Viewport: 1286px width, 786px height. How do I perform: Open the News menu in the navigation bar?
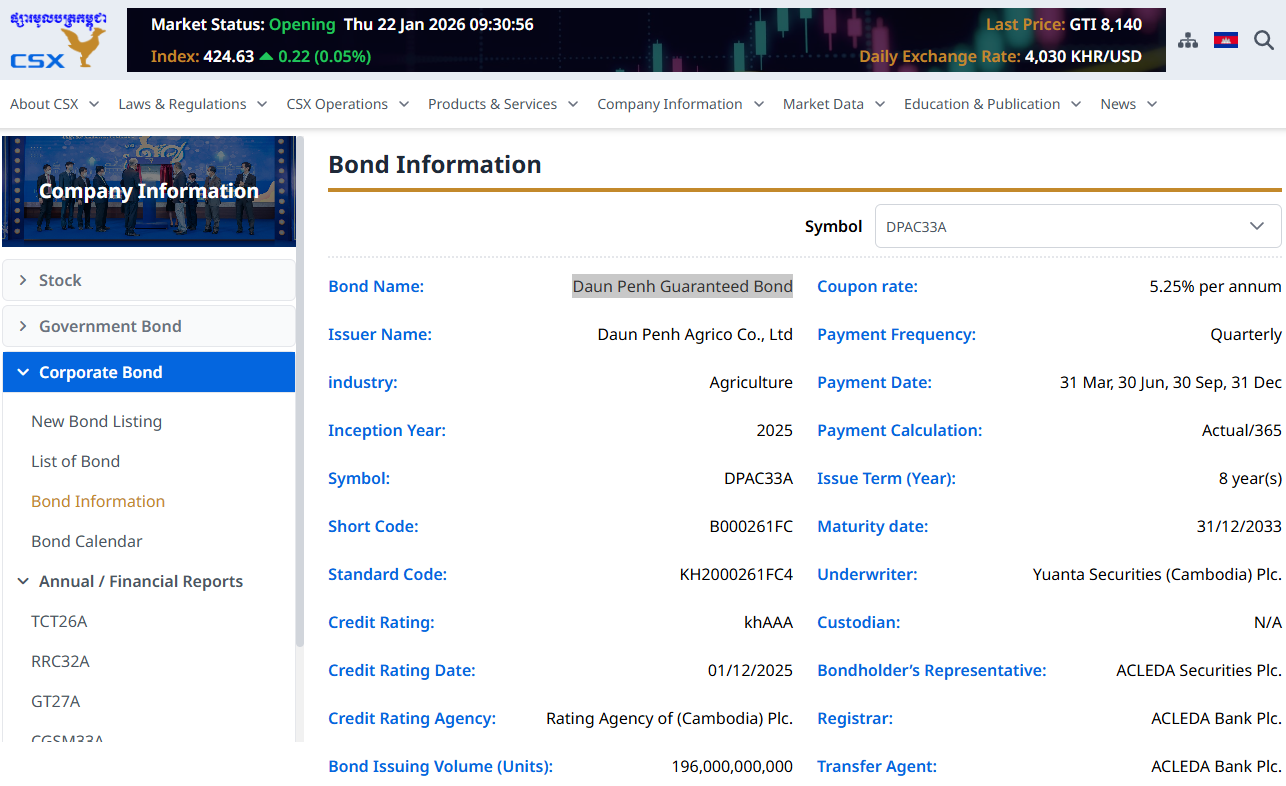pos(1128,104)
